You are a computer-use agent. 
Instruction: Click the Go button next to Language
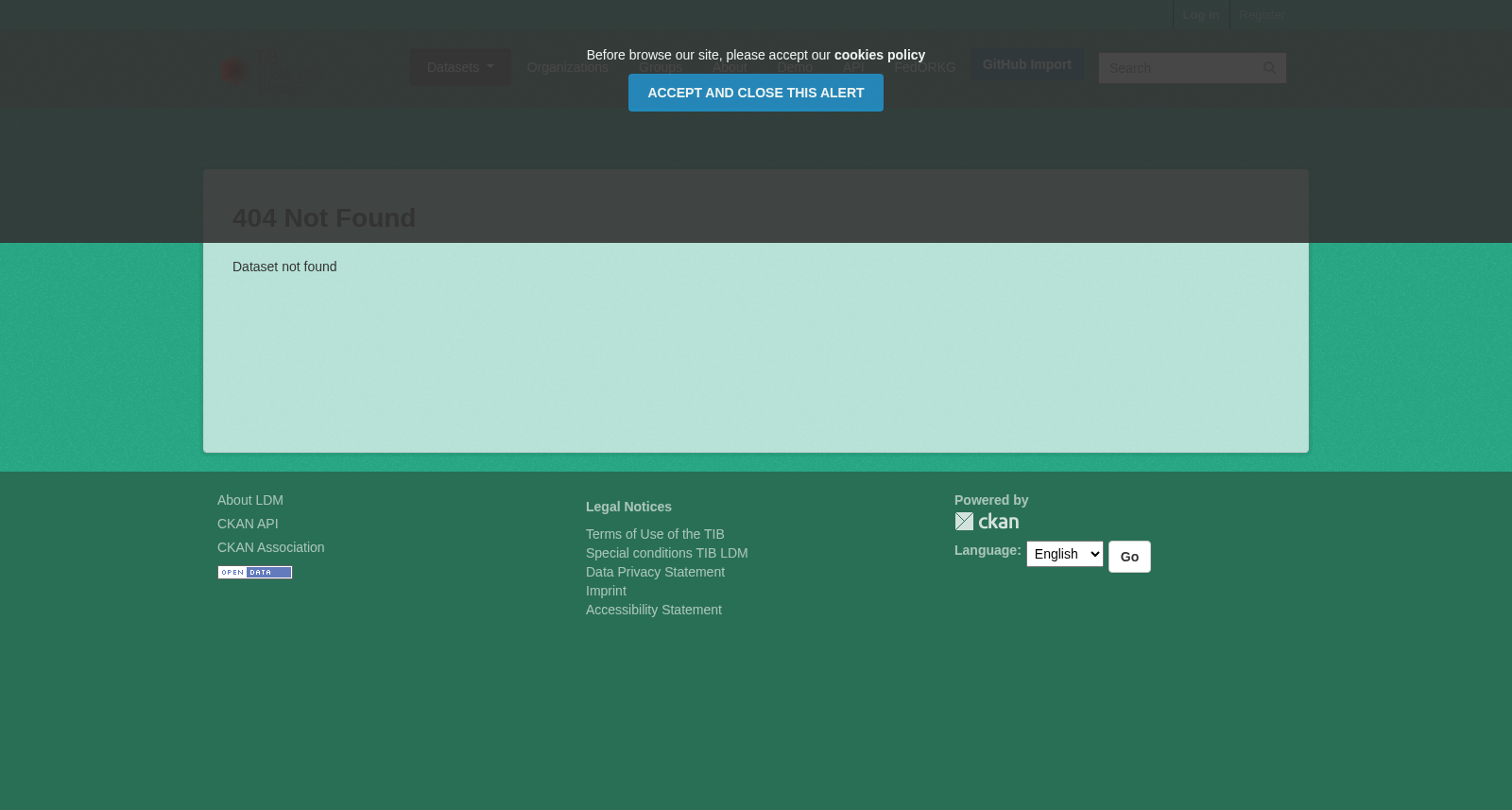click(x=1129, y=557)
